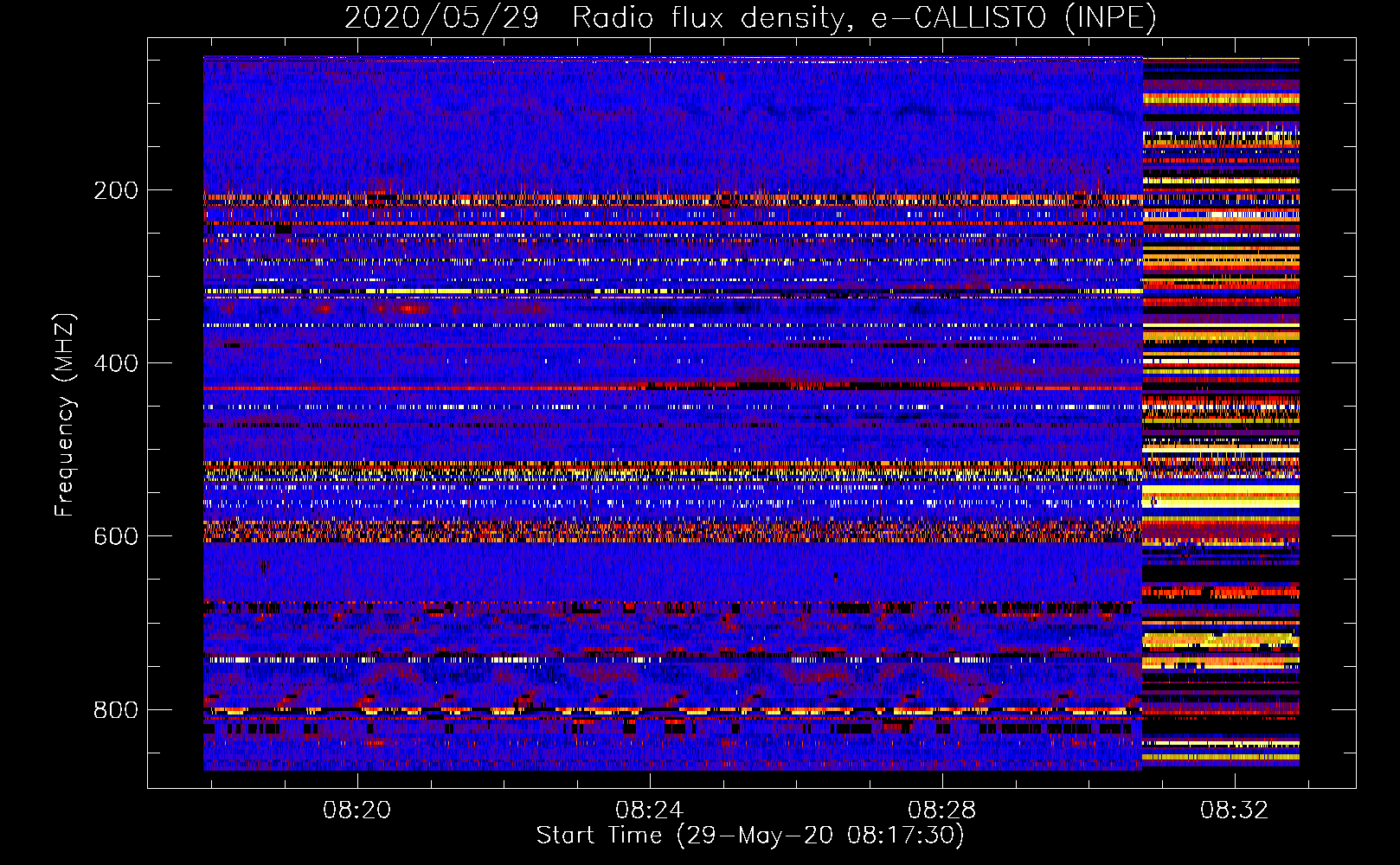Viewport: 1400px width, 865px height.
Task: Click the 08:28 time tick label
Action: [941, 811]
